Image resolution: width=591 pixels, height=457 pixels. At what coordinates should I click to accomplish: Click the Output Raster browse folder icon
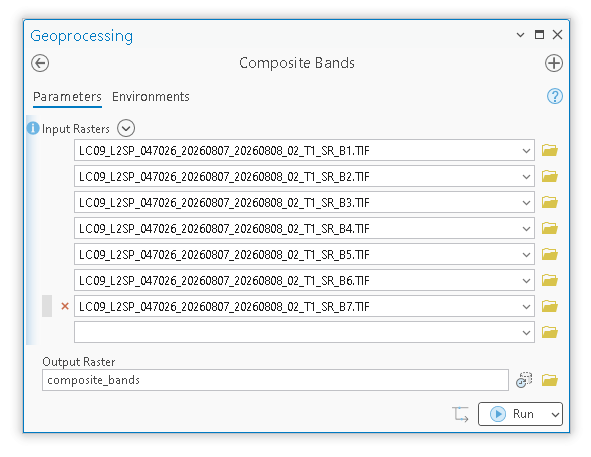tap(550, 380)
